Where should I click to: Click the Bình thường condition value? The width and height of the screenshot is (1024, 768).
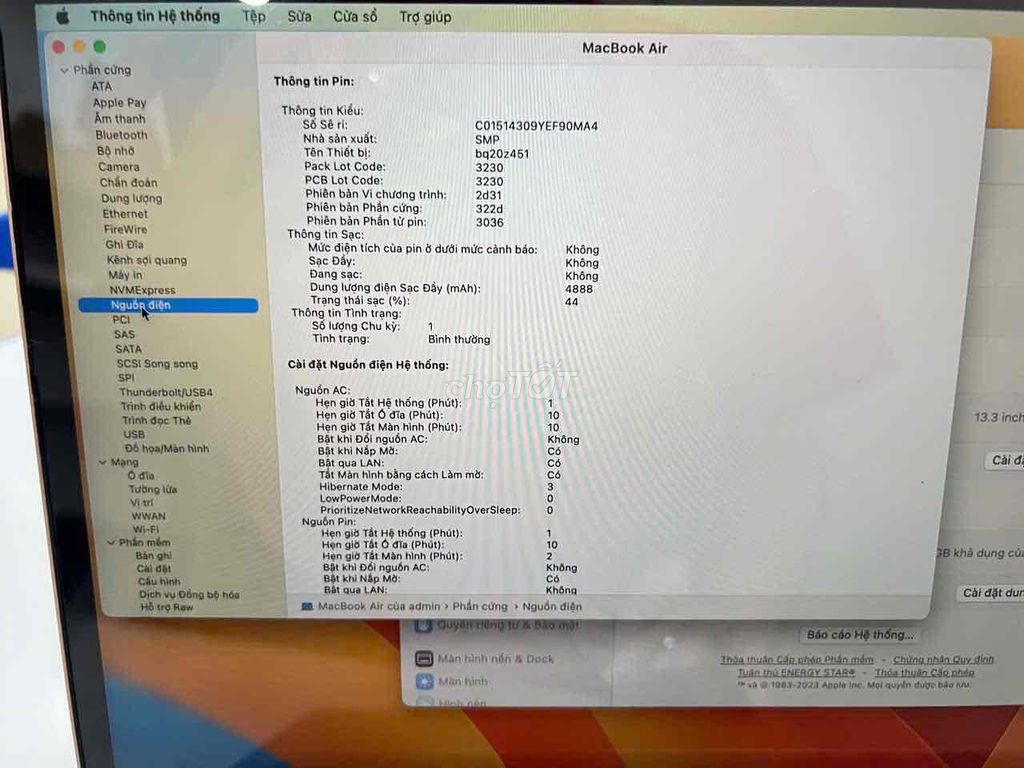pos(459,339)
